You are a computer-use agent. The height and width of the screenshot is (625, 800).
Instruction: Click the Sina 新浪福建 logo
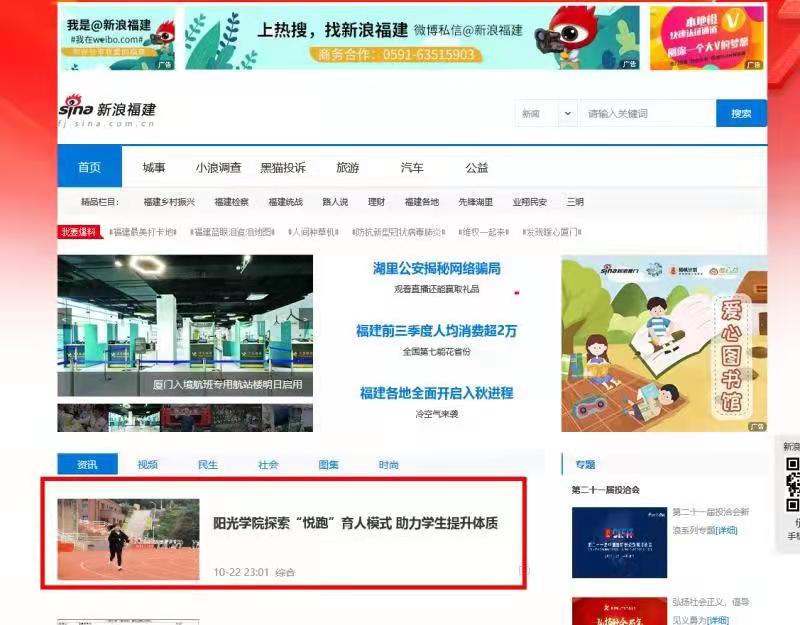[x=107, y=111]
